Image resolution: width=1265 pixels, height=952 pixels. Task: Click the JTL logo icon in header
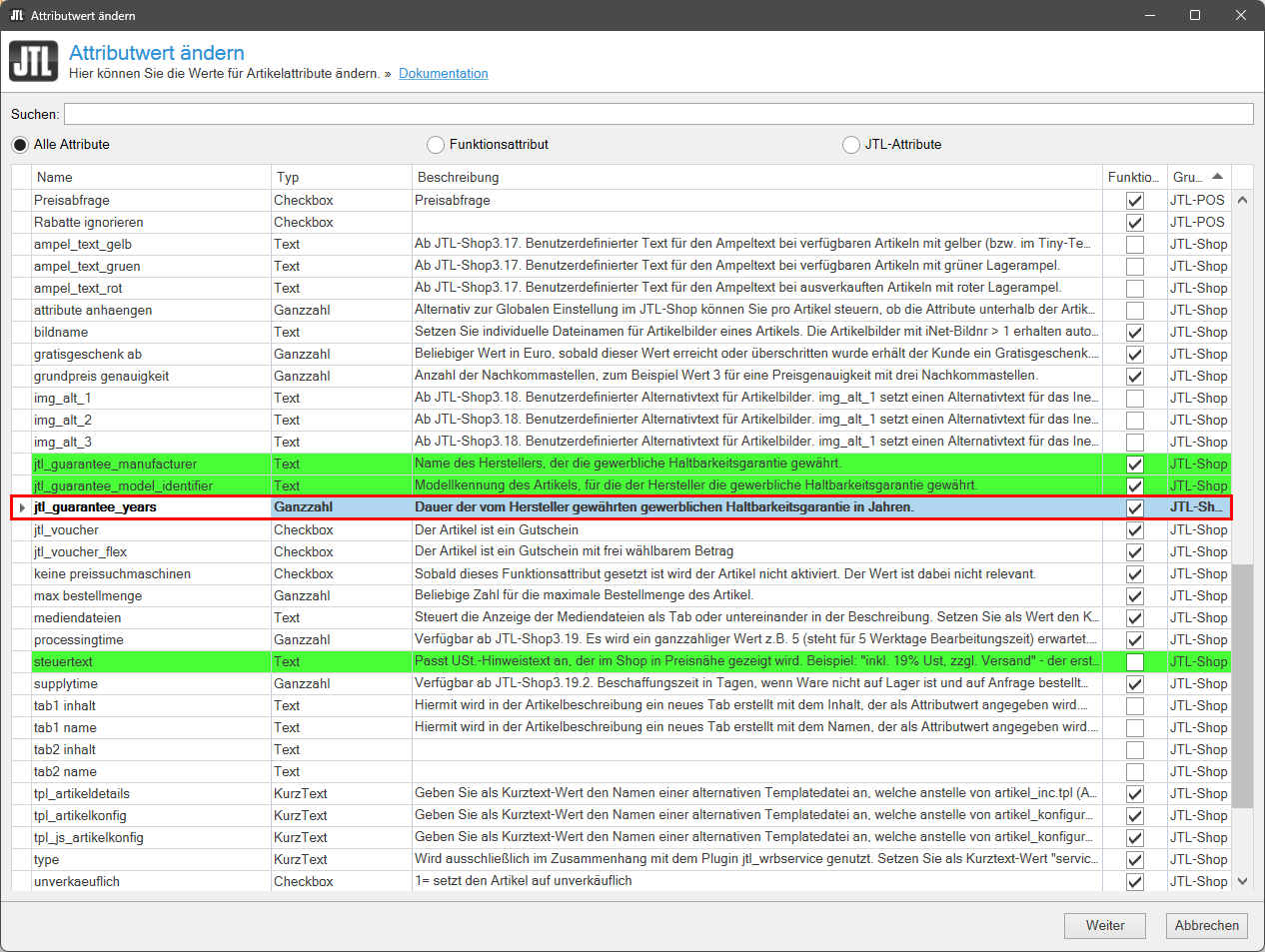[34, 61]
